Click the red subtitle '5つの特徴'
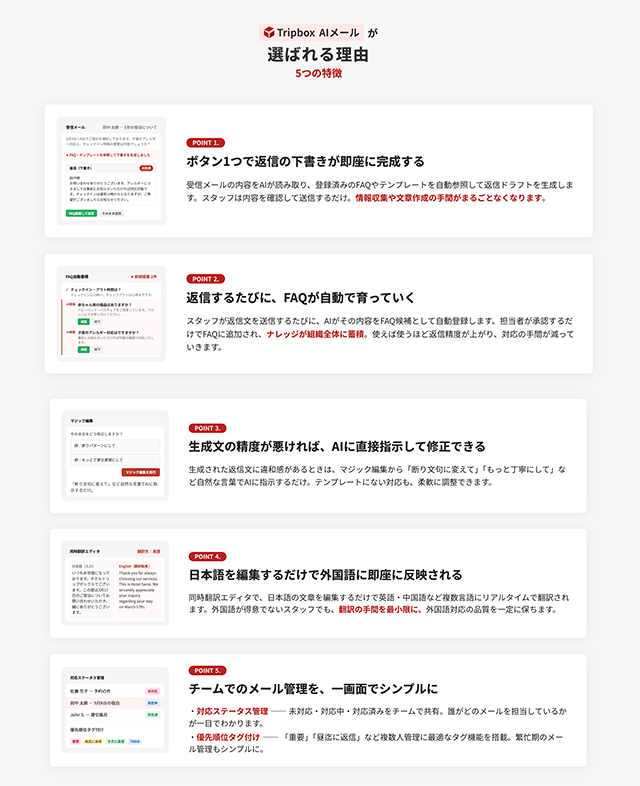 tap(318, 73)
